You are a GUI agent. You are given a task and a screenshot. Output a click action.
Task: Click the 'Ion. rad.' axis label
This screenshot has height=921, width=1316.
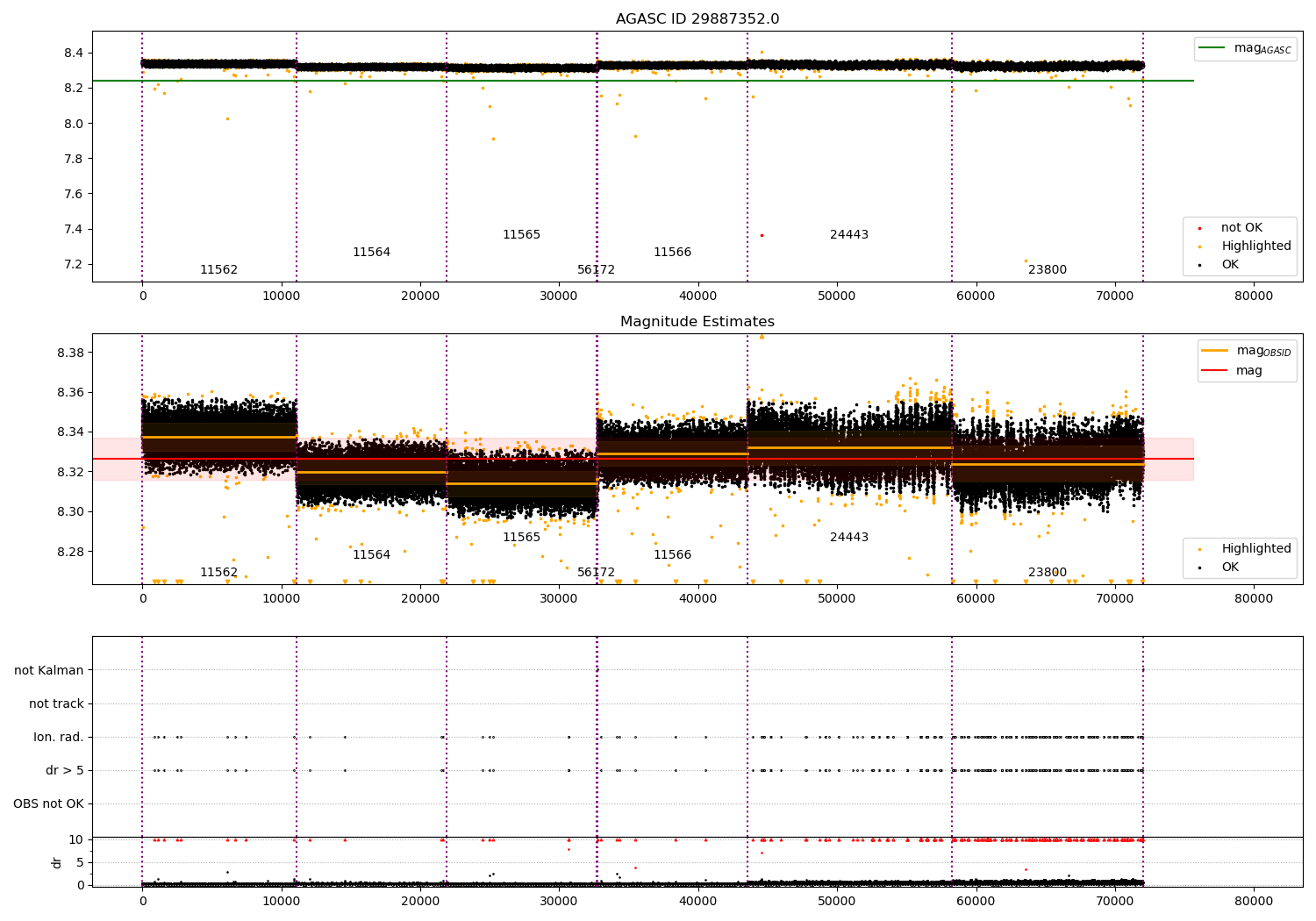click(x=59, y=737)
